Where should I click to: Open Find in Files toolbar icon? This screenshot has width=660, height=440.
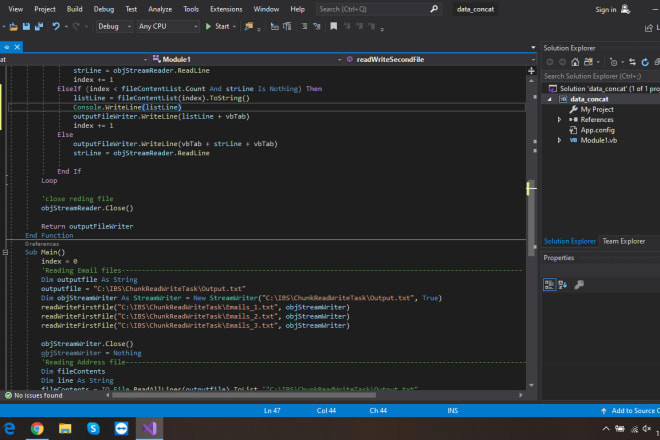click(249, 27)
